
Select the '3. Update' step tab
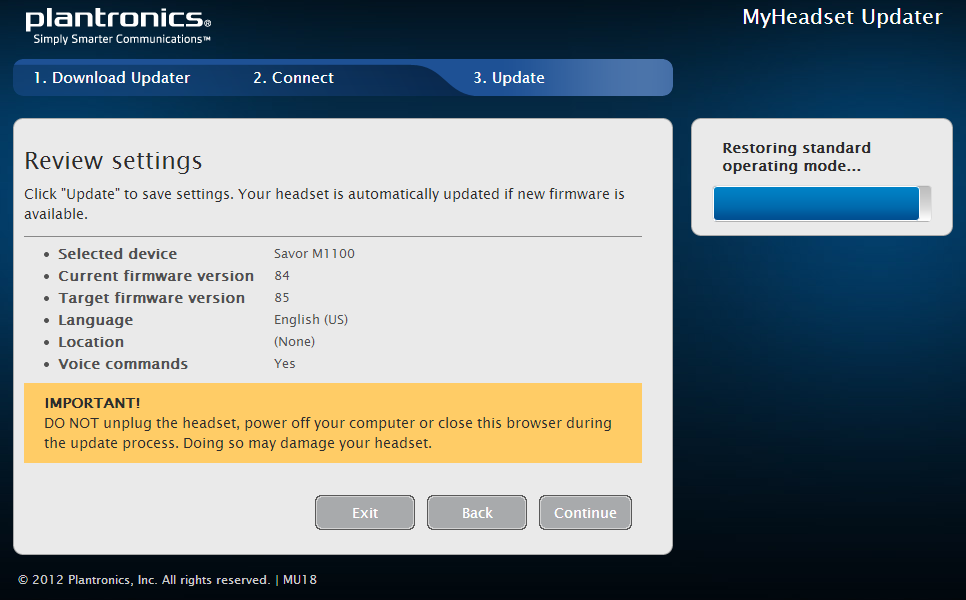click(509, 78)
